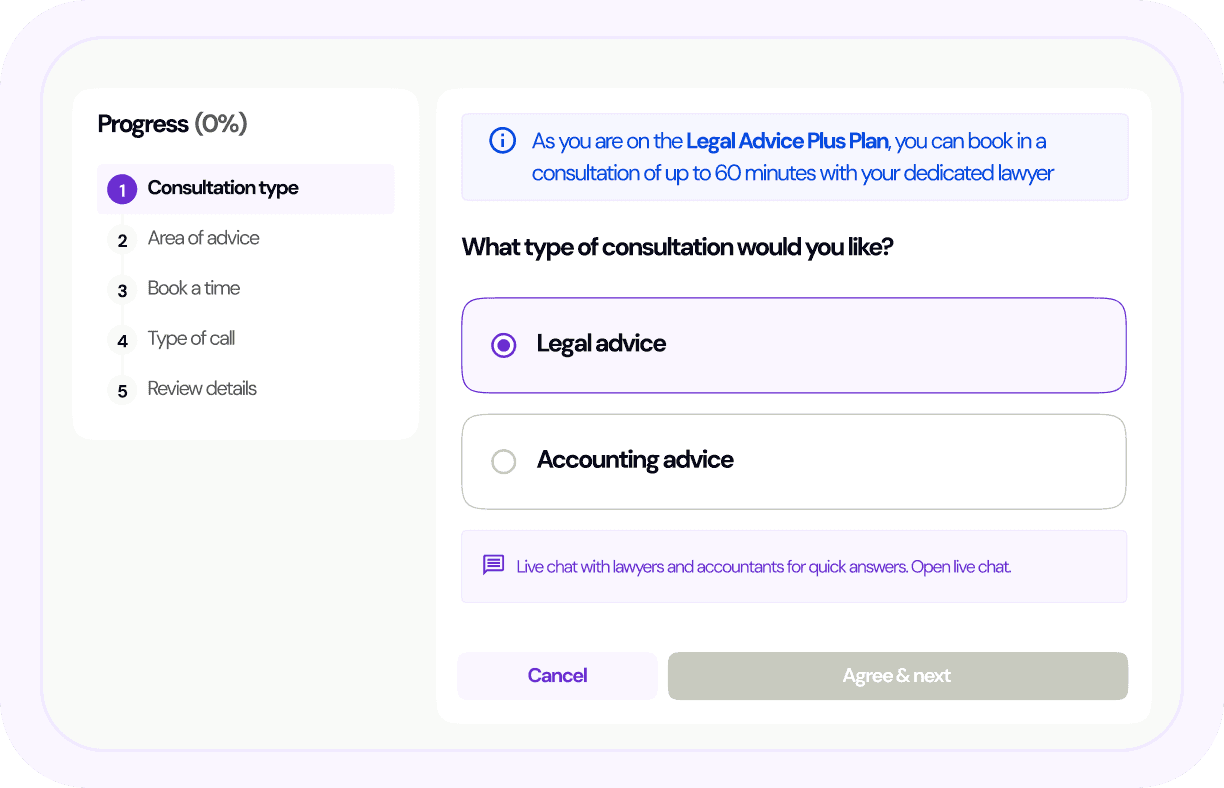
Task: Select the Legal advice radio button
Action: (x=504, y=345)
